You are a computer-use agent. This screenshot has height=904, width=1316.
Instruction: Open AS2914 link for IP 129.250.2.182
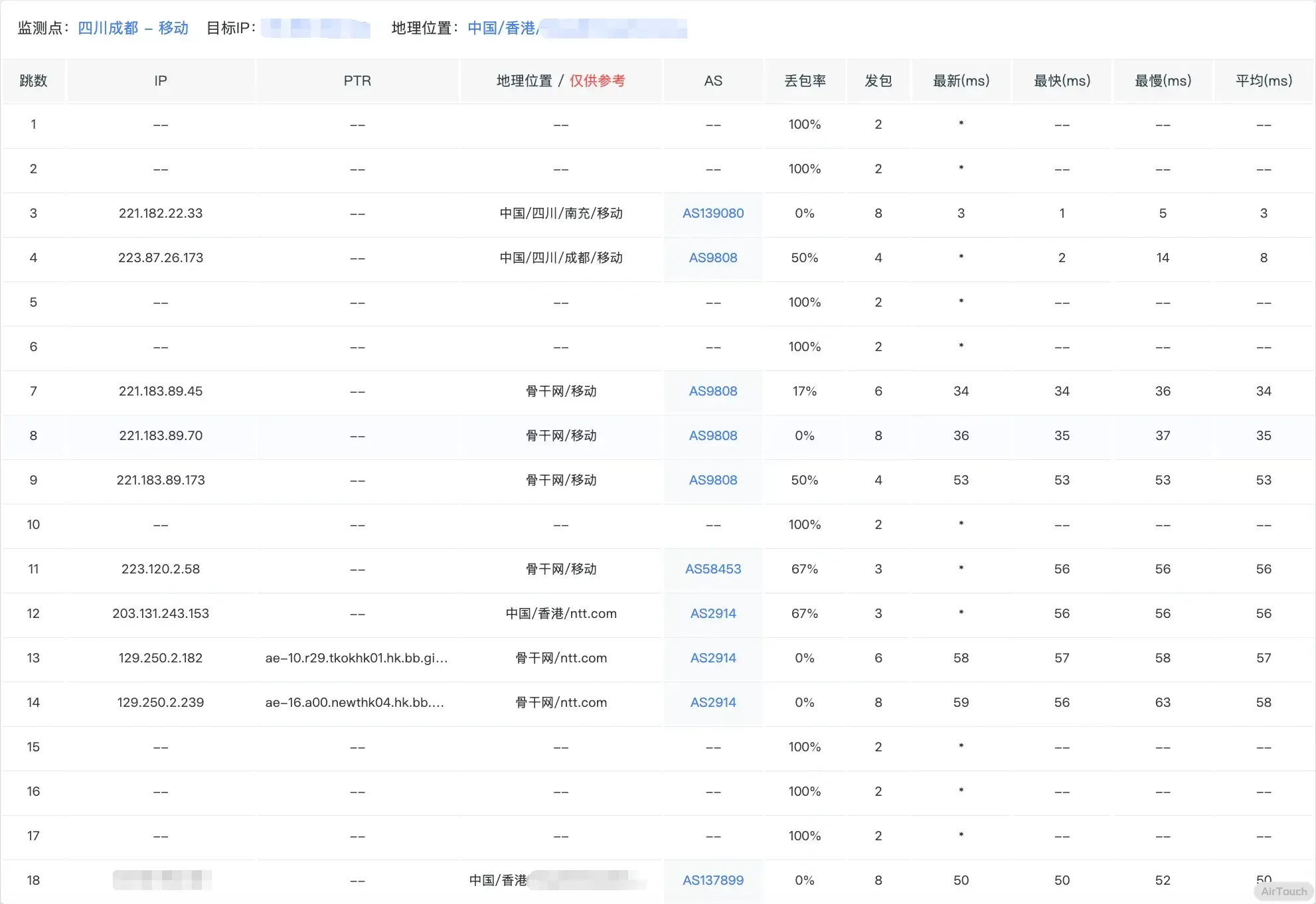click(x=712, y=658)
